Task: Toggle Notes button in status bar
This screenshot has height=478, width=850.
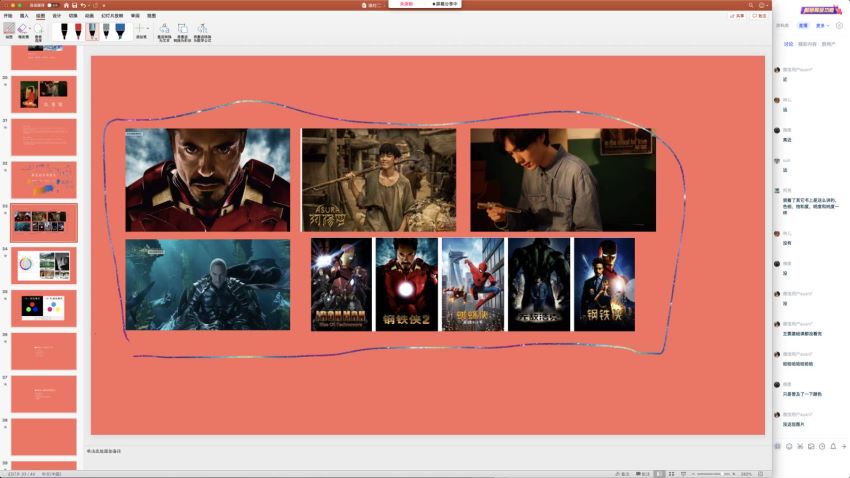Action: click(622, 474)
